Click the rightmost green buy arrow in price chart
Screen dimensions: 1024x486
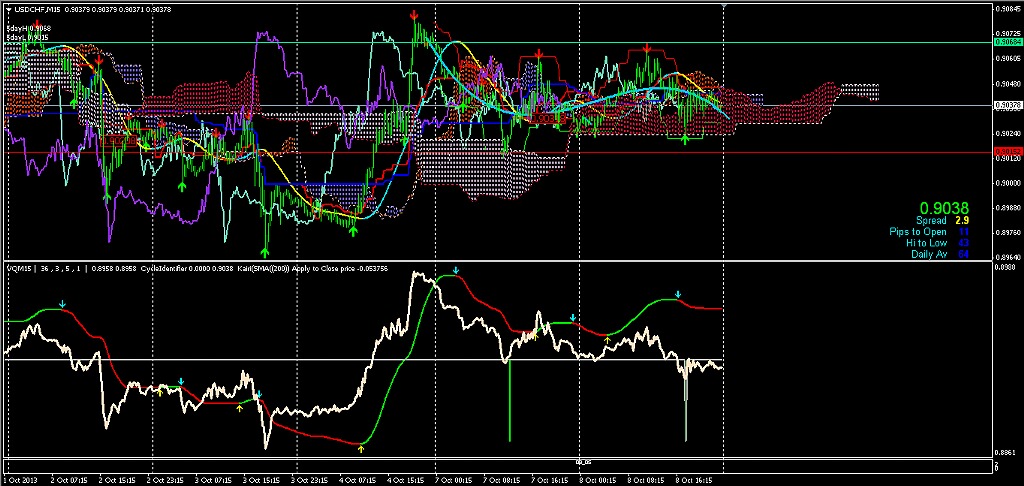(684, 139)
